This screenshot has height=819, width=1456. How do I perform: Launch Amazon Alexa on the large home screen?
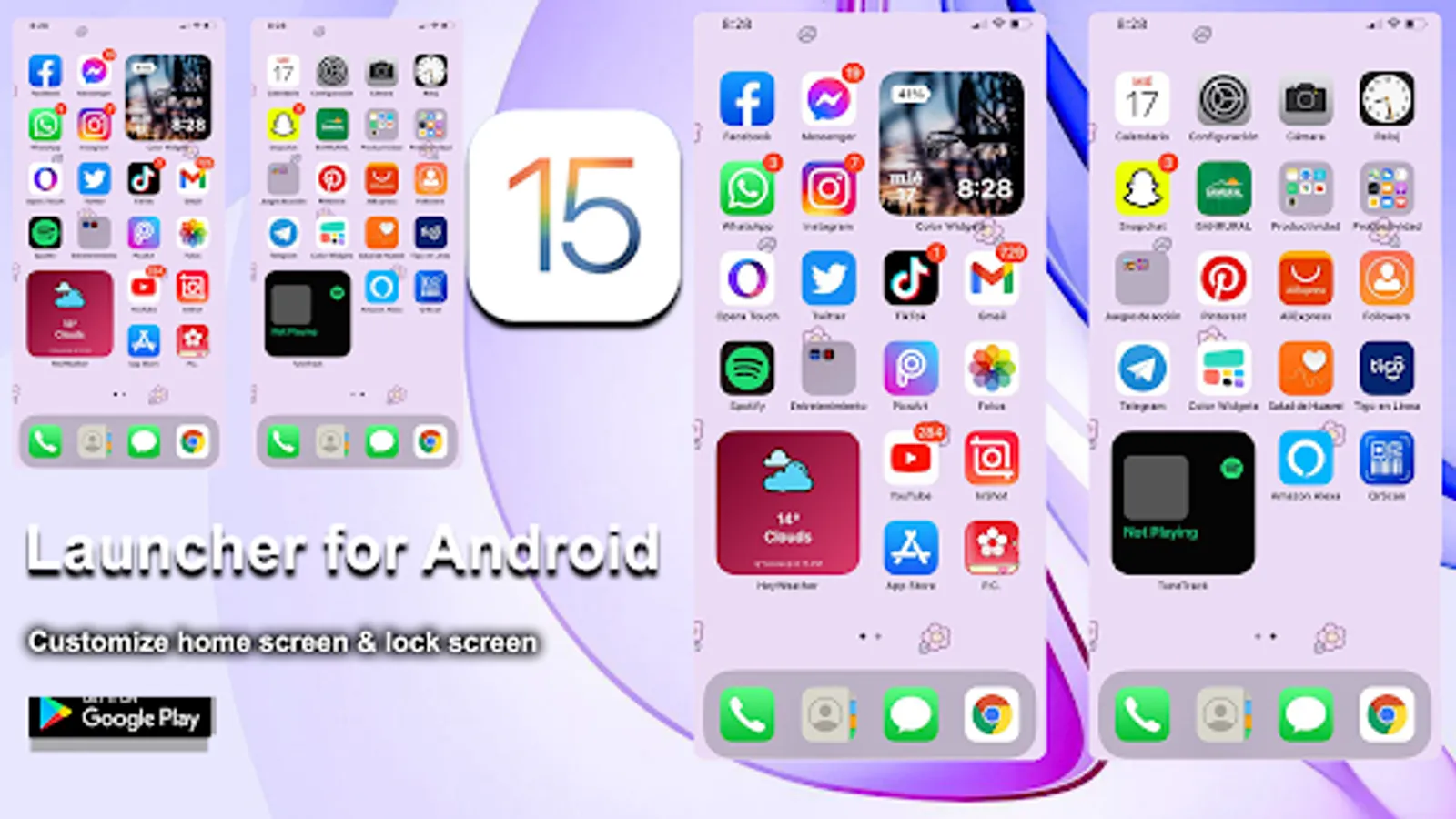1305,459
